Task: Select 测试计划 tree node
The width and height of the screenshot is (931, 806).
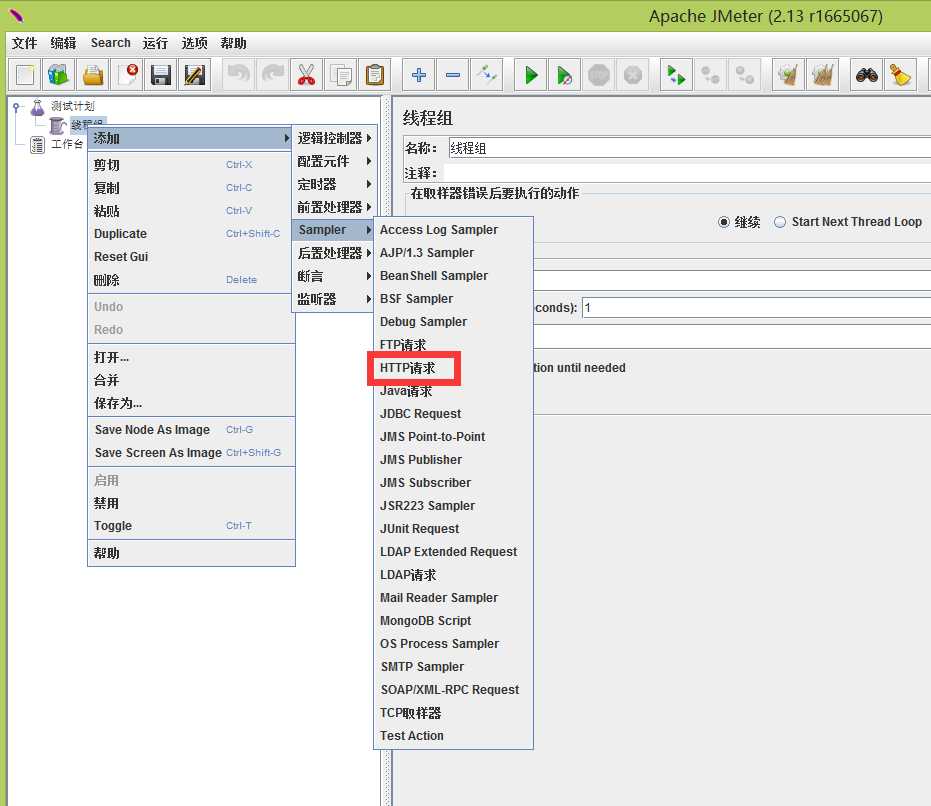Action: (x=72, y=106)
